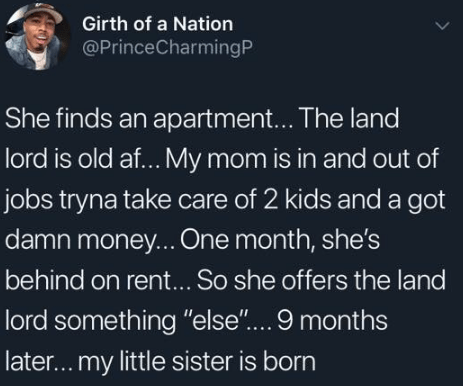The width and height of the screenshot is (463, 386).
Task: Open the author's profile picture
Action: (37, 36)
